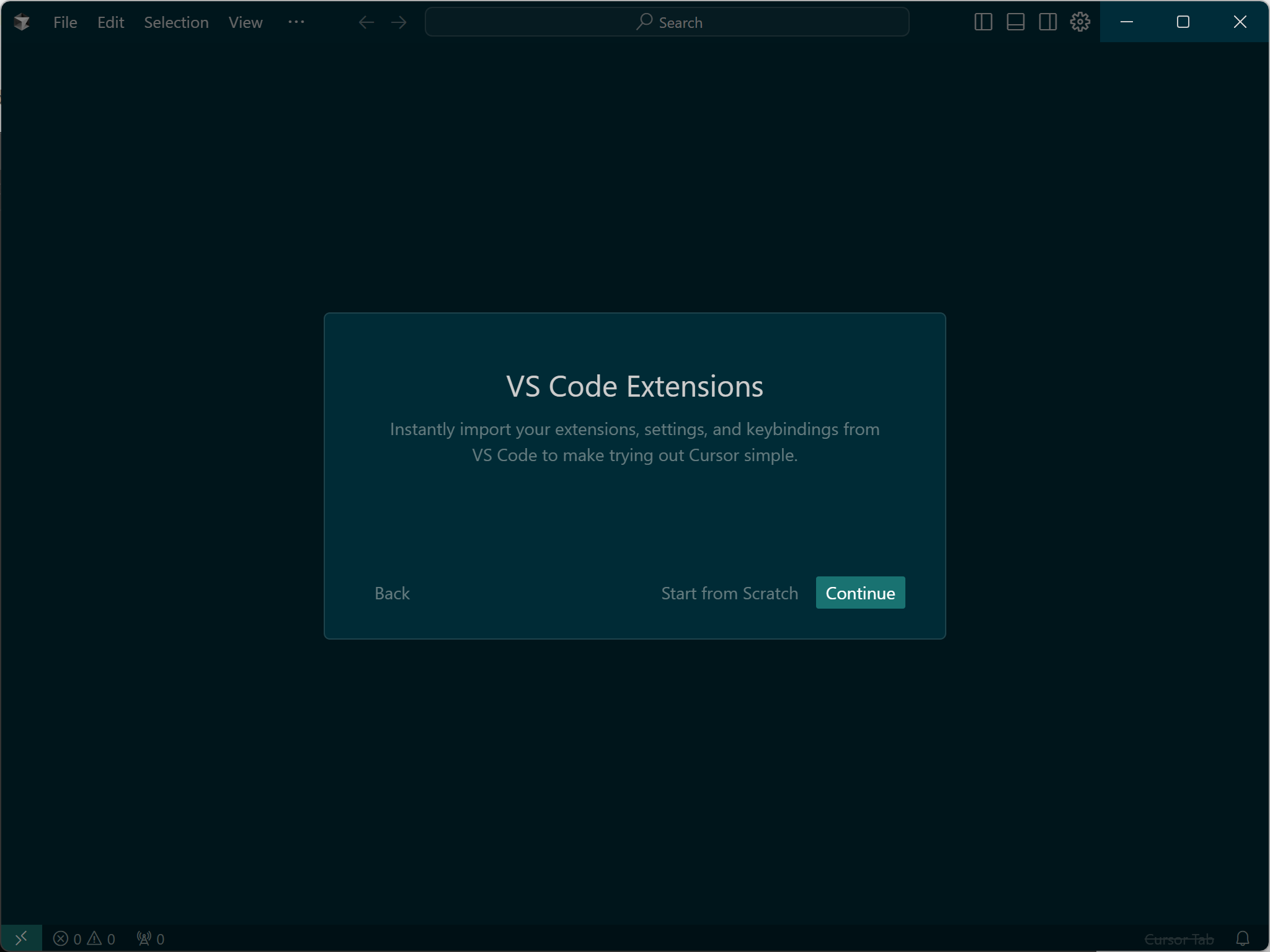Image resolution: width=1270 pixels, height=952 pixels.
Task: Choose Start from Scratch
Action: tap(729, 593)
